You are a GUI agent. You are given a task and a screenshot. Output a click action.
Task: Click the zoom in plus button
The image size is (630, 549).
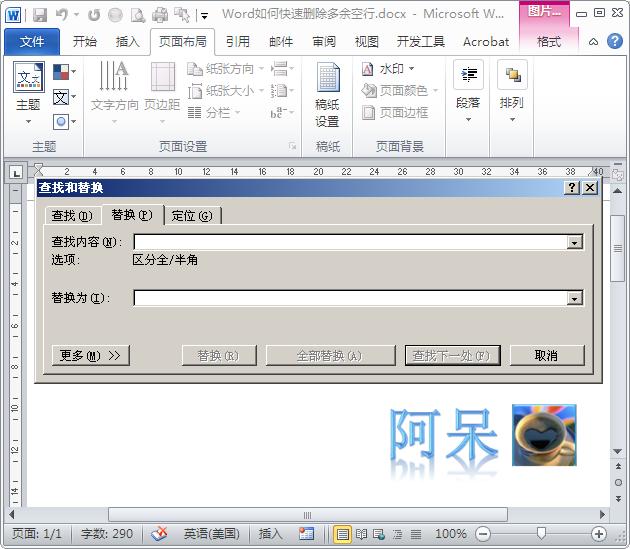(x=599, y=534)
